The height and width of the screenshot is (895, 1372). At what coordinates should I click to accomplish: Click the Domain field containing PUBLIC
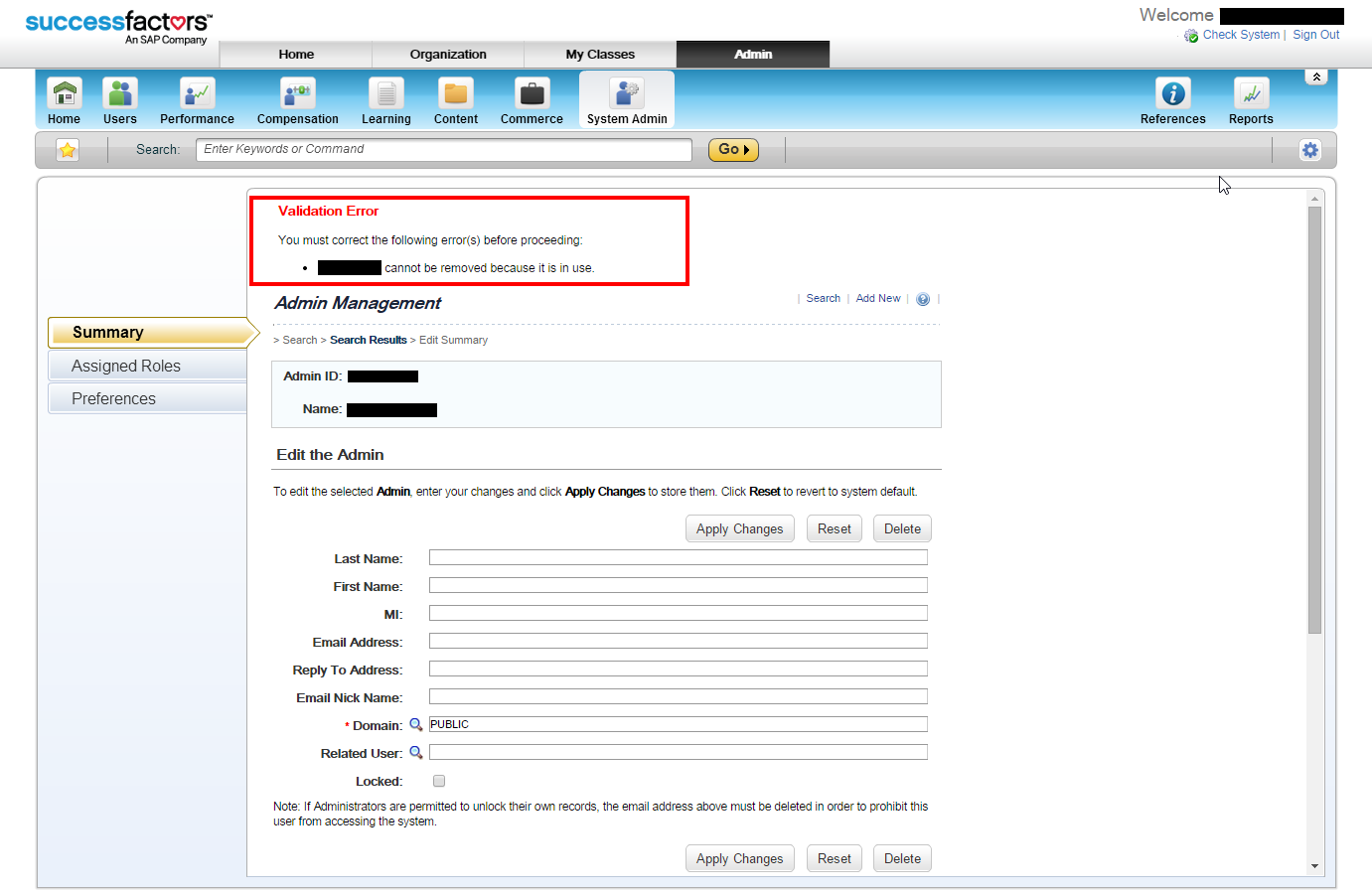coord(679,724)
